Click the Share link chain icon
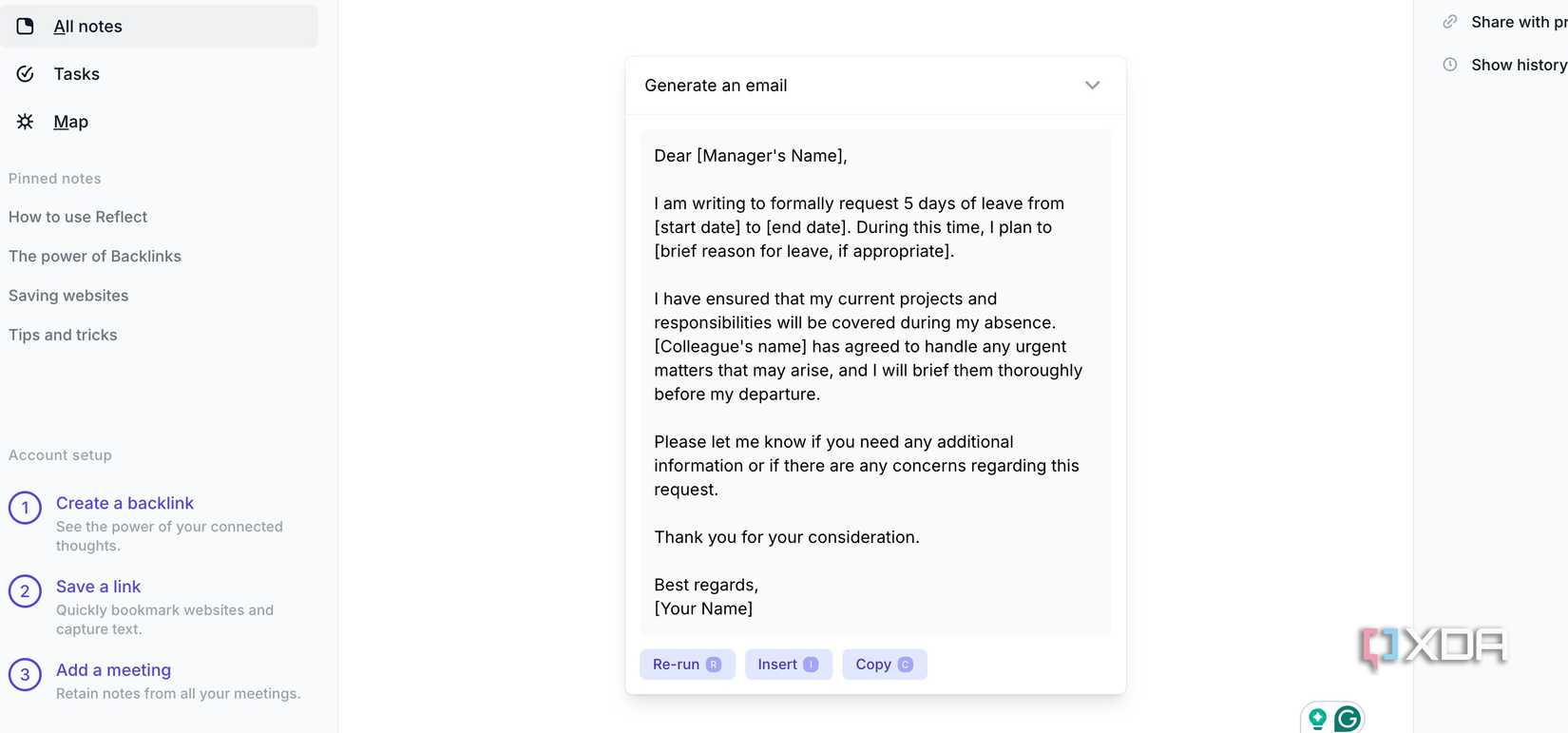 click(1449, 21)
